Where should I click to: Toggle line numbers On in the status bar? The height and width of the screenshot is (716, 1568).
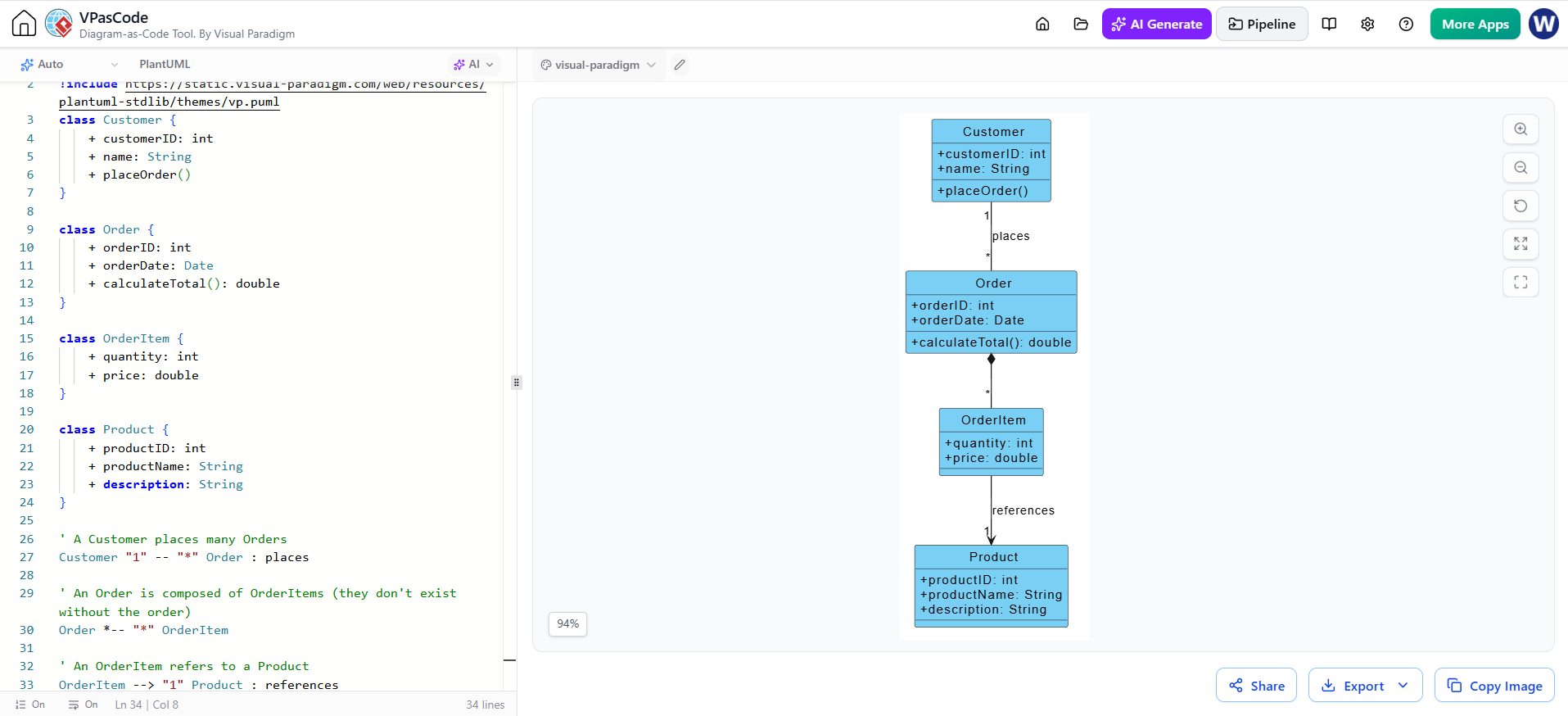(30, 705)
